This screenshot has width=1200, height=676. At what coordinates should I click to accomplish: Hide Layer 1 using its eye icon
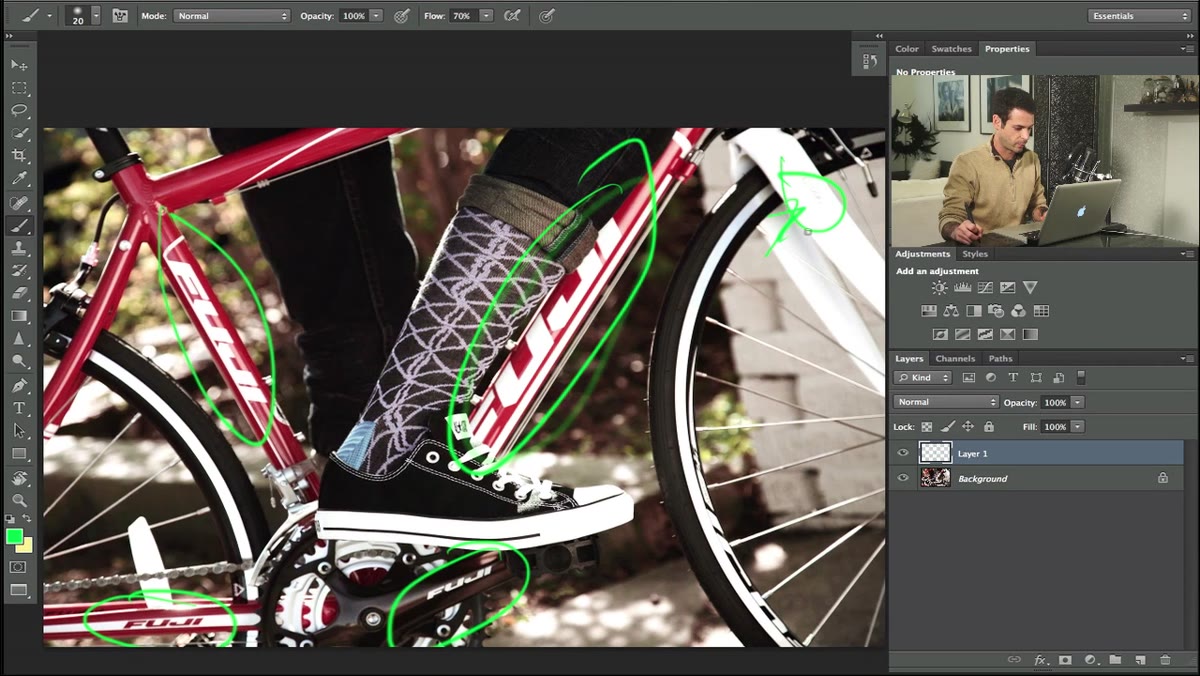tap(903, 453)
